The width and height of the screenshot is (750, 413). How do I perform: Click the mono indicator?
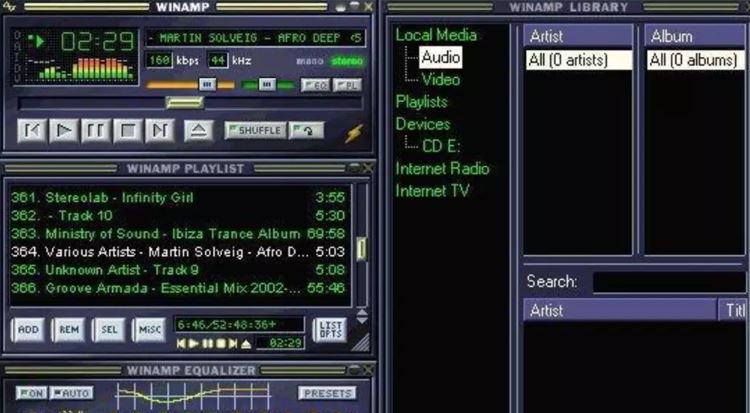pyautogui.click(x=310, y=61)
